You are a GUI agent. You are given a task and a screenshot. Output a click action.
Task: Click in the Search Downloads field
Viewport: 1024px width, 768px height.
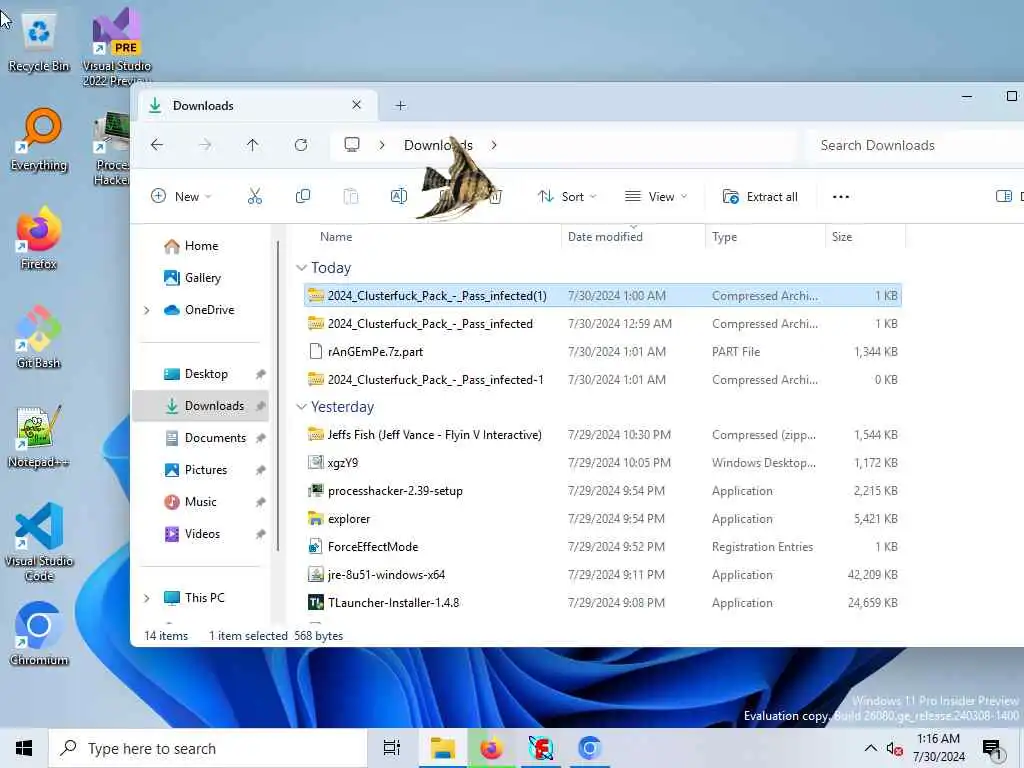[914, 145]
